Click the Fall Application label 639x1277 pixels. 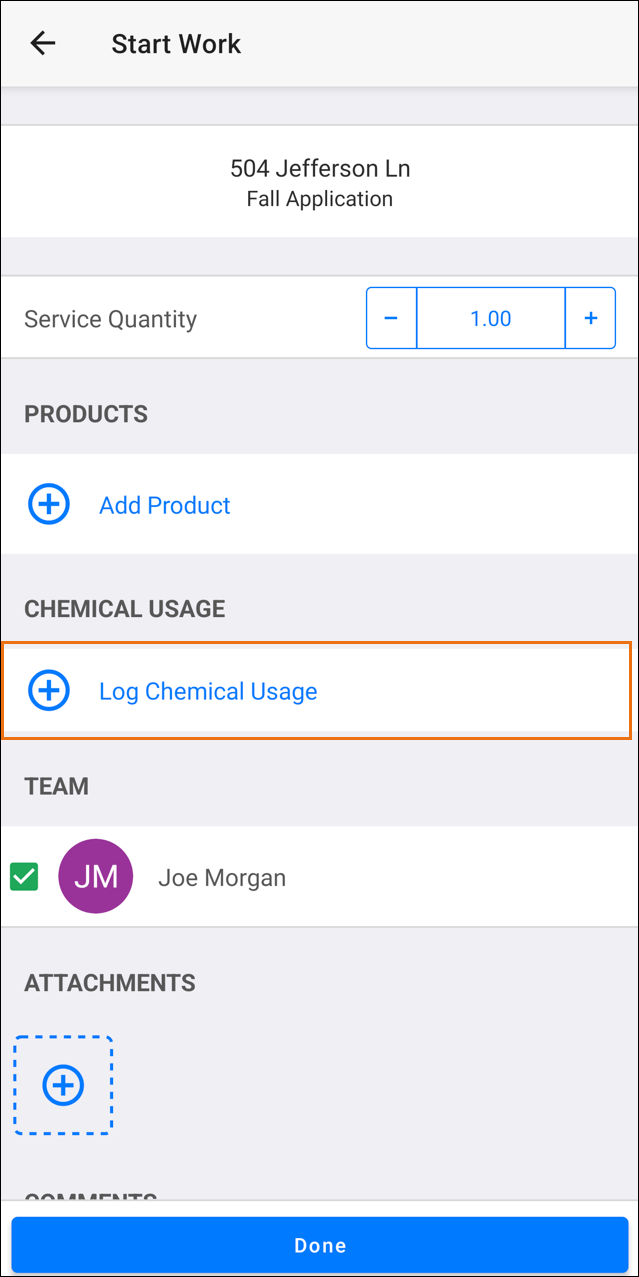coord(319,198)
